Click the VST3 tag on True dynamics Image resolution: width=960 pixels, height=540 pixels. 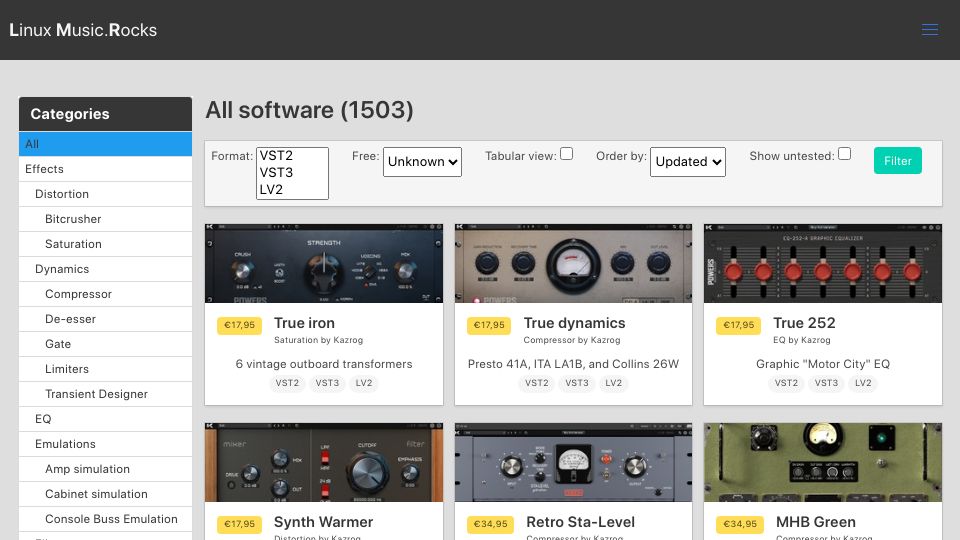[577, 383]
